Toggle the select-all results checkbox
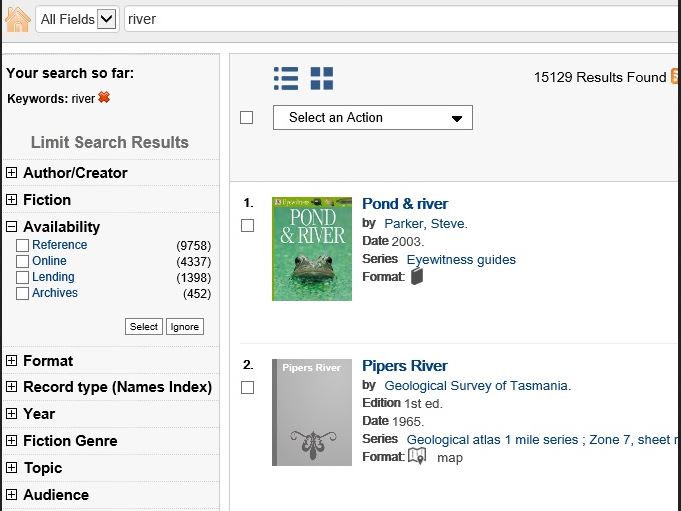 click(247, 118)
